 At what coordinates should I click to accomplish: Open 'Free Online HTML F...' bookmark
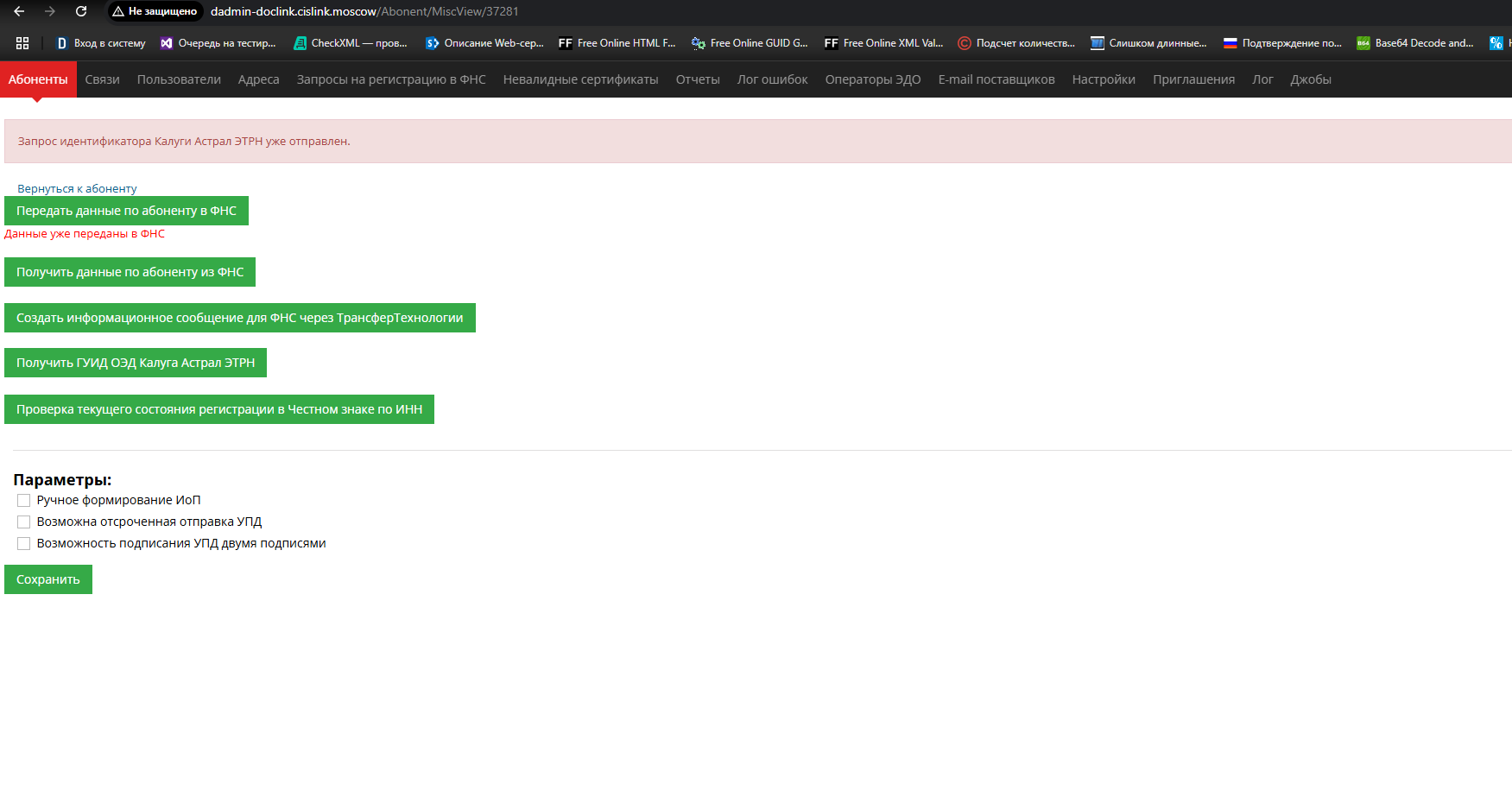pos(617,42)
